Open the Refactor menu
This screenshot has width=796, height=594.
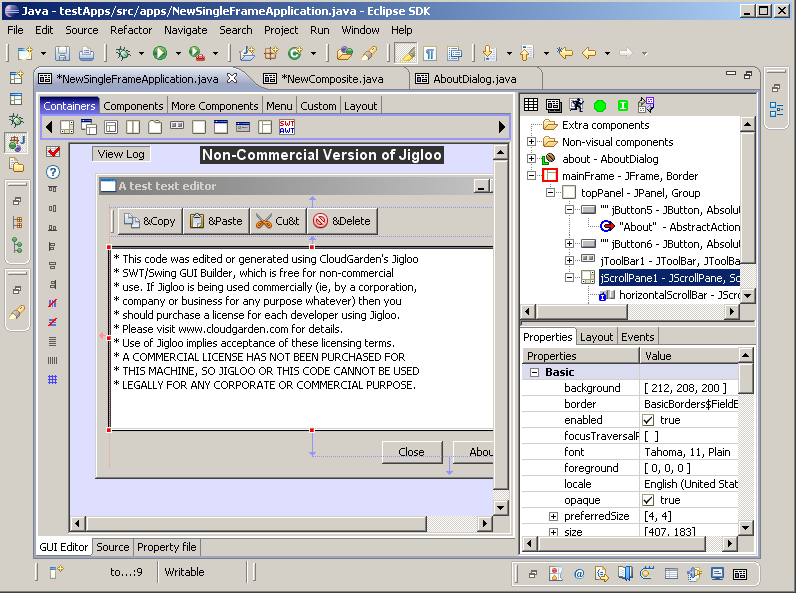131,30
